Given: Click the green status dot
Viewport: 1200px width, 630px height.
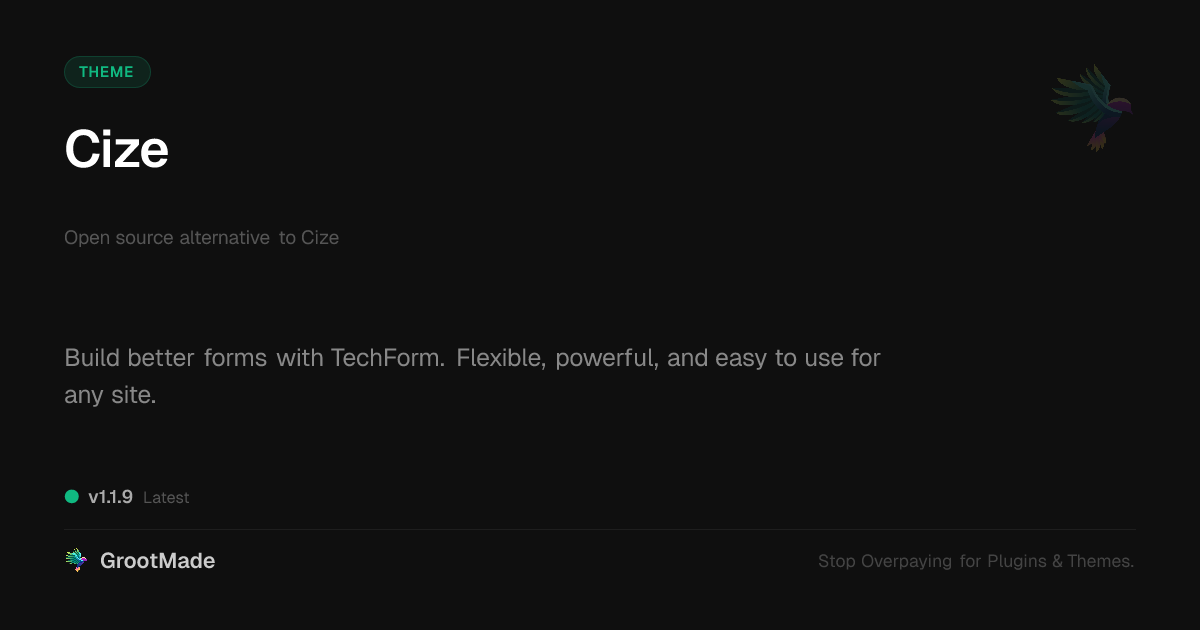Looking at the screenshot, I should point(72,496).
